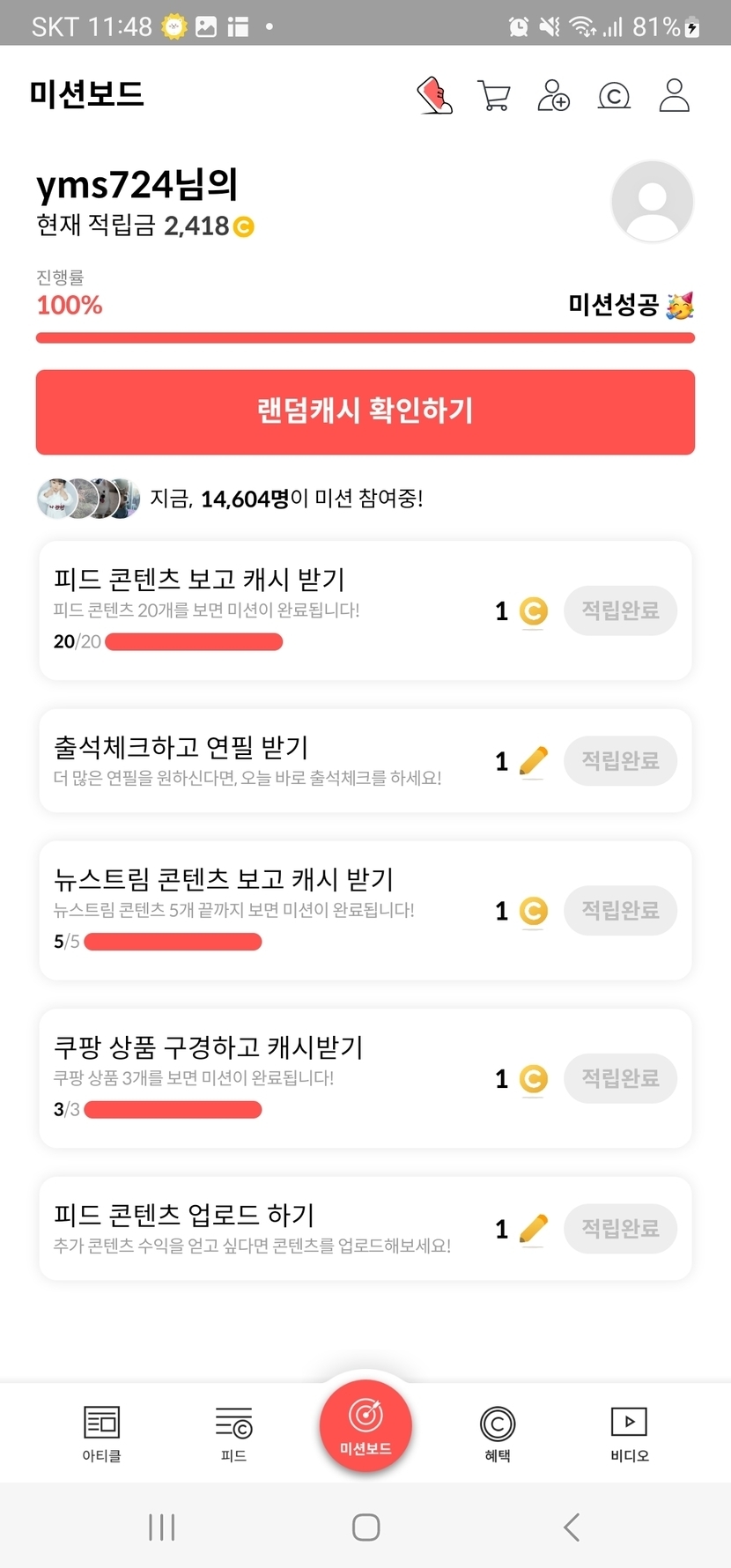Open the 혜택 benefits tab
The width and height of the screenshot is (731, 1568).
point(498,1433)
